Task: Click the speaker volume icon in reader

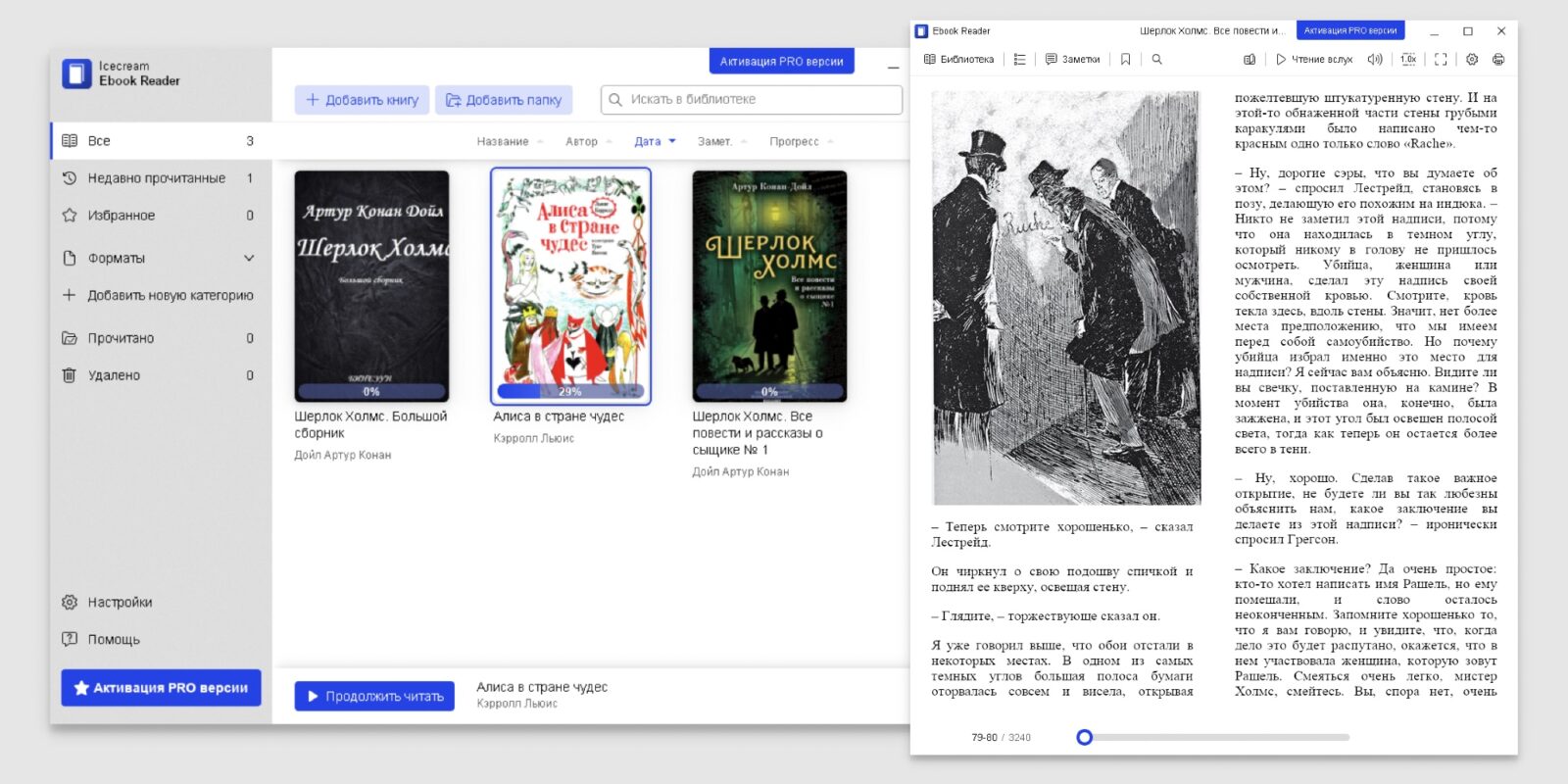Action: [1375, 59]
